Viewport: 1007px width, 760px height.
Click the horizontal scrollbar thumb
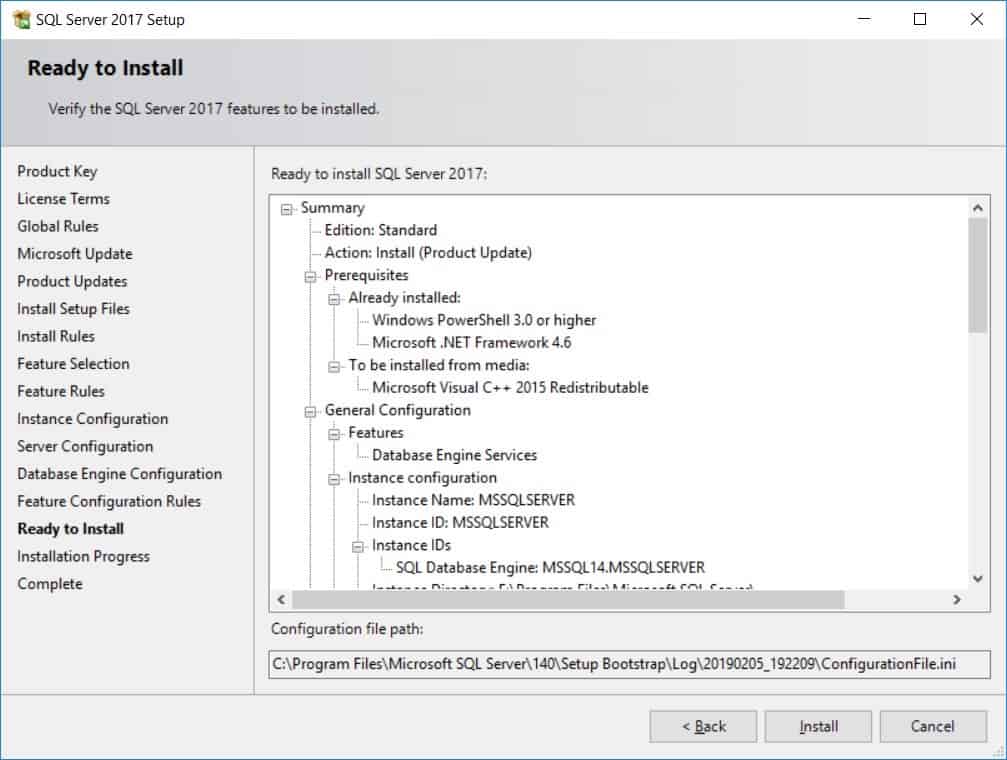point(568,600)
